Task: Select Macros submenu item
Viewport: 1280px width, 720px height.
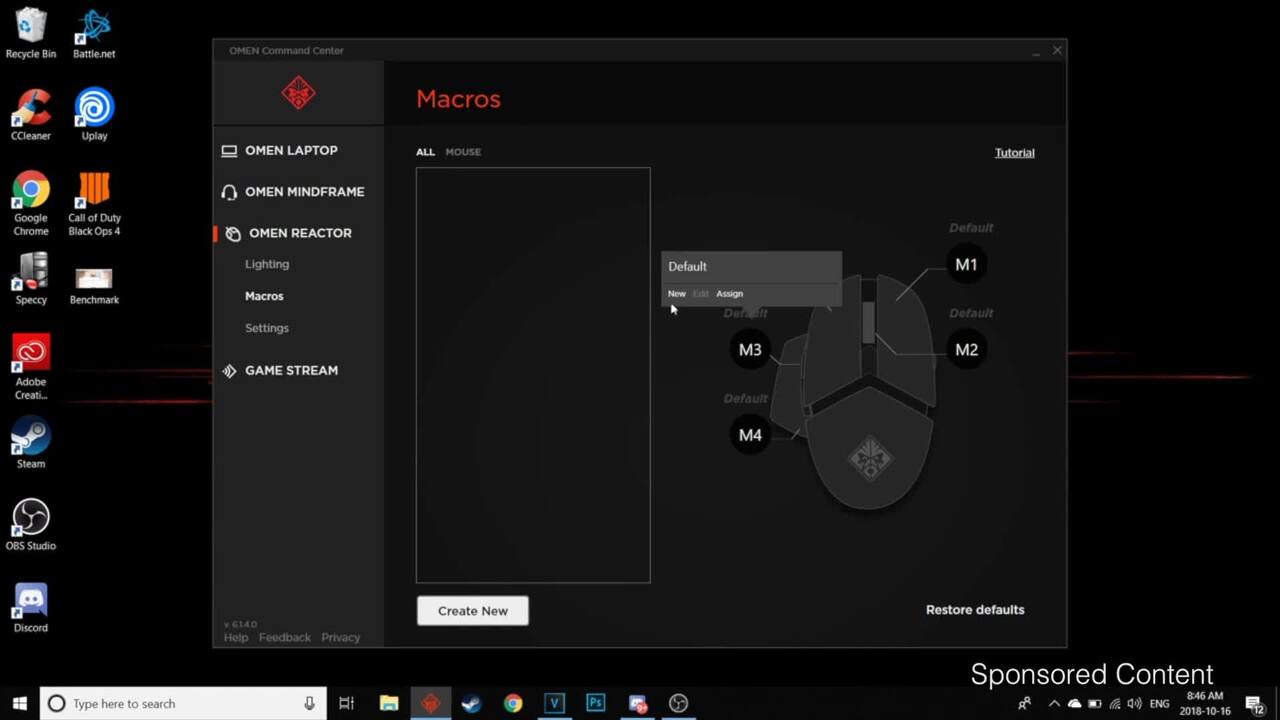Action: click(264, 296)
